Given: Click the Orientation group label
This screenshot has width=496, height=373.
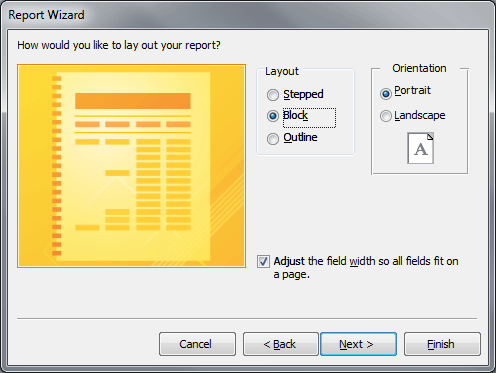Looking at the screenshot, I should tap(419, 68).
